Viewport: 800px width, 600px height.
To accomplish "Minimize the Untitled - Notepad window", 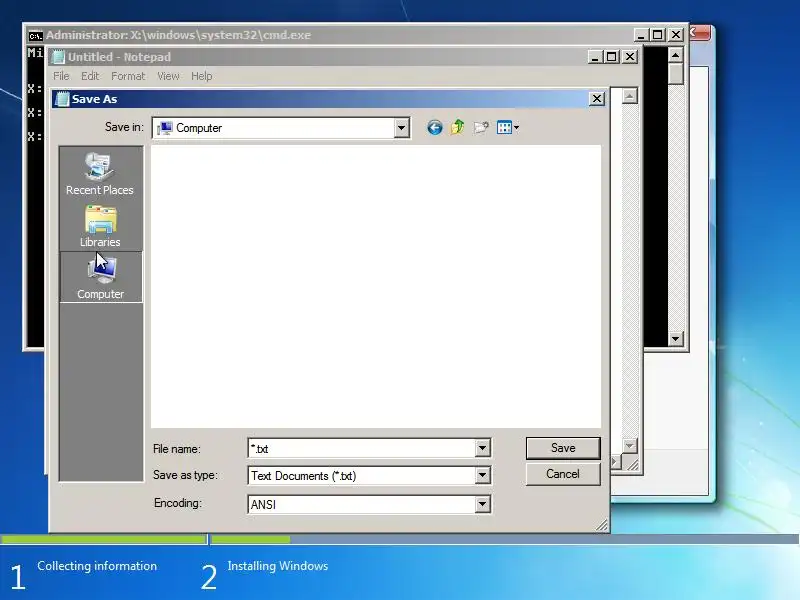I will coord(595,57).
